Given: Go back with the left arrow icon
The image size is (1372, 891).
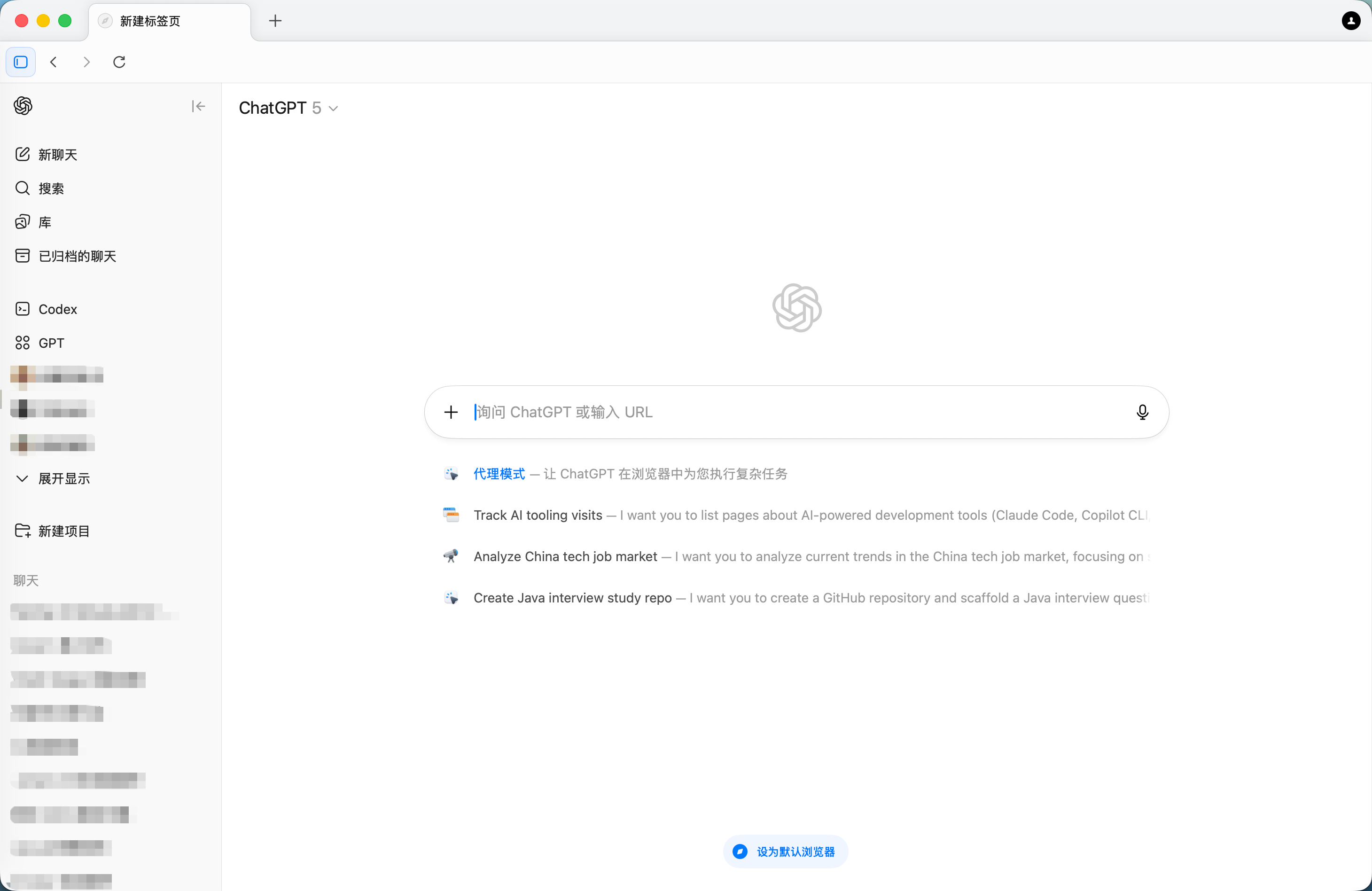Looking at the screenshot, I should (x=54, y=62).
